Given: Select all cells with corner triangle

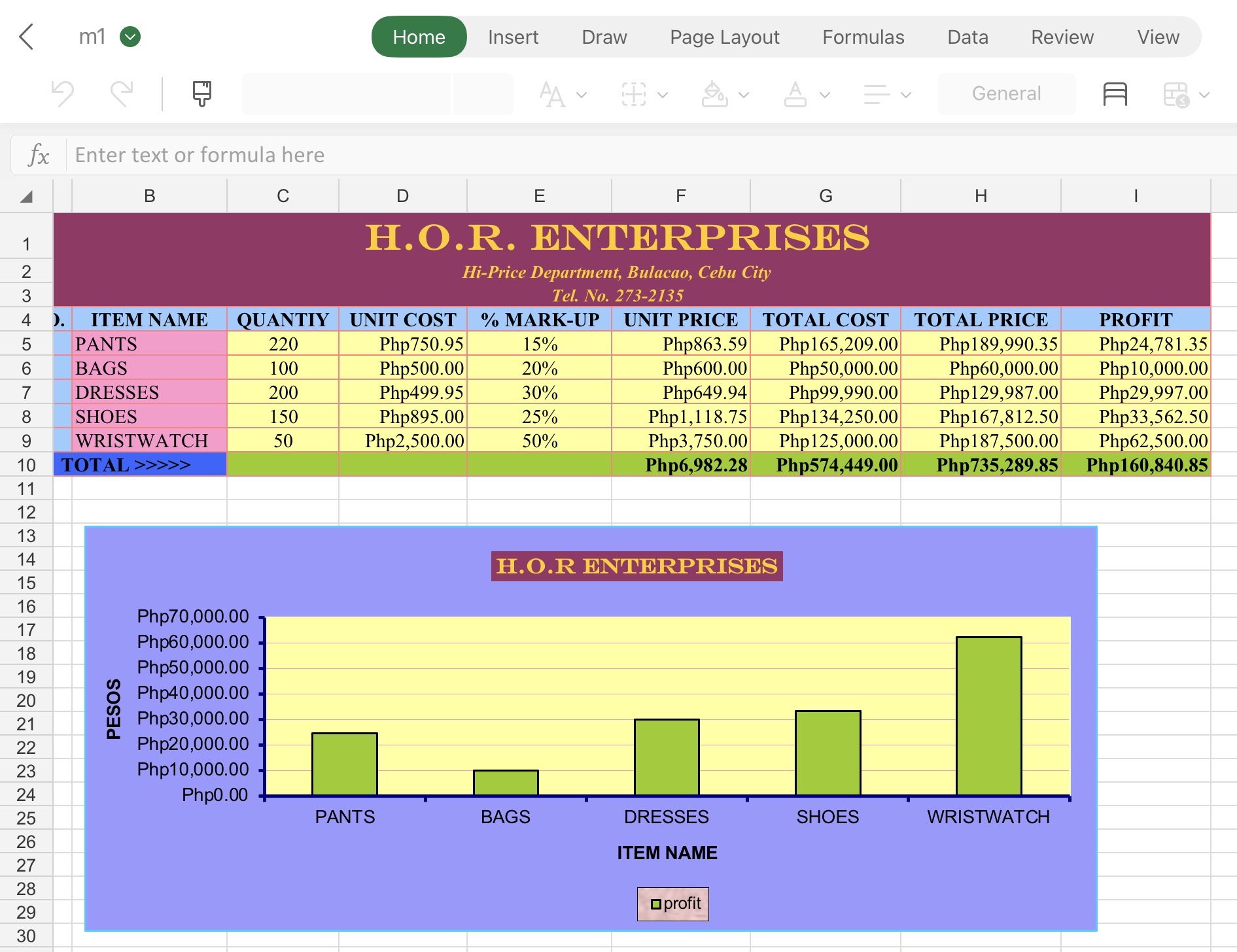Looking at the screenshot, I should tap(26, 196).
